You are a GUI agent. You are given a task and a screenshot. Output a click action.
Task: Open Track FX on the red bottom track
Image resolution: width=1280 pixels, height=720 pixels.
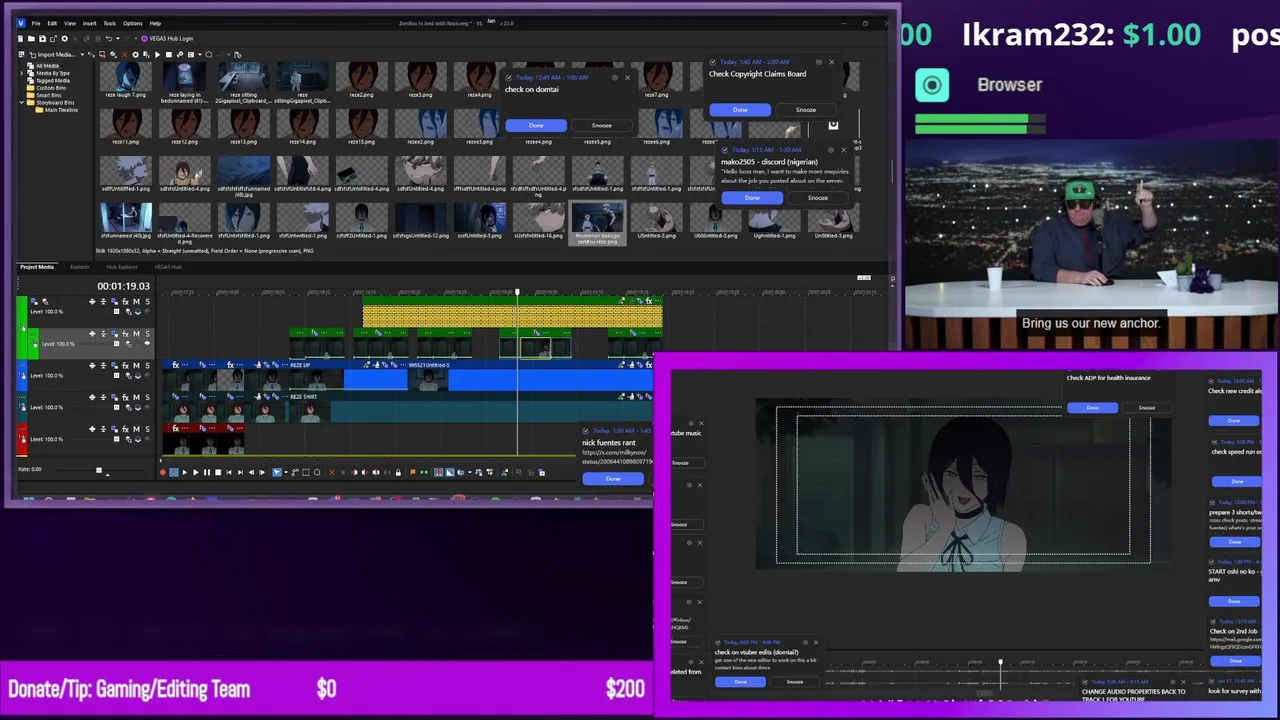(125, 429)
